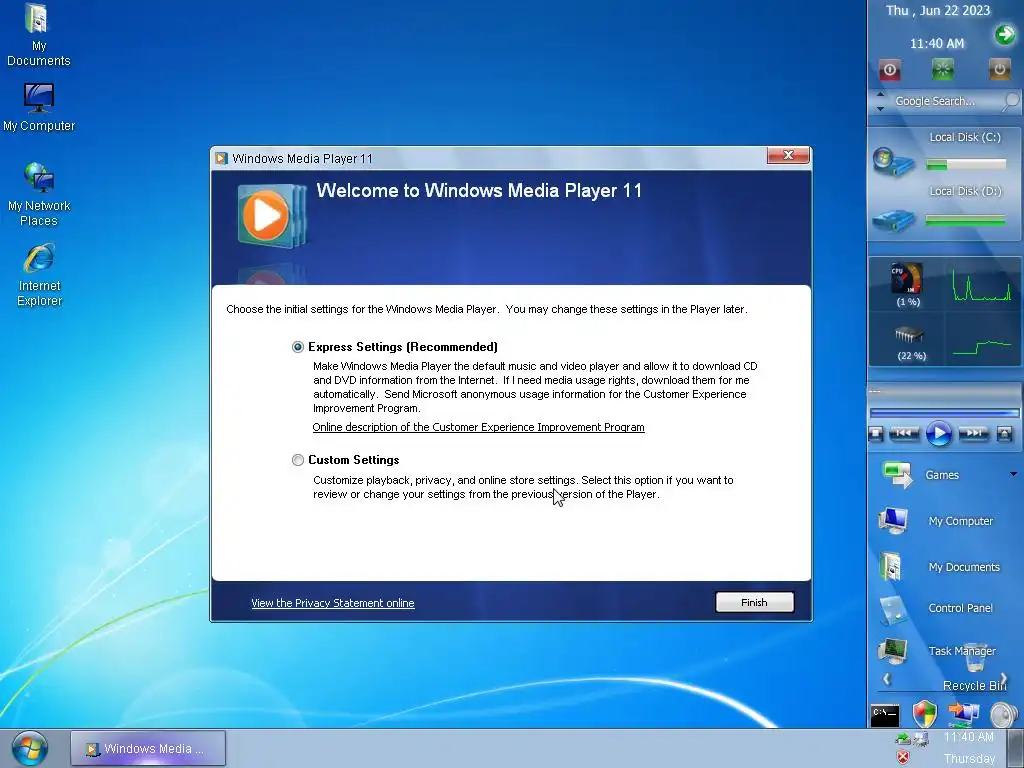The width and height of the screenshot is (1024, 768).
Task: Click the Finish button
Action: point(754,602)
